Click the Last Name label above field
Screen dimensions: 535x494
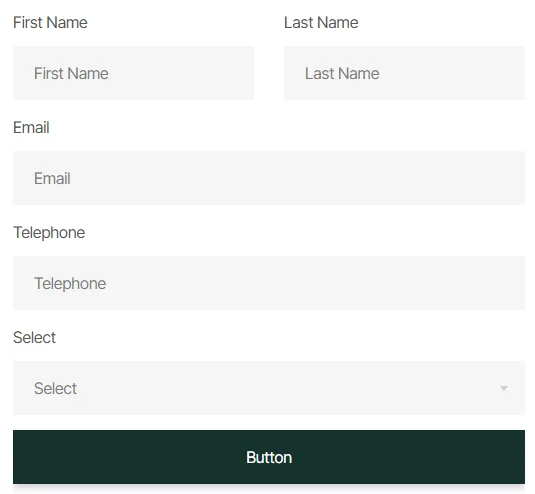coord(321,23)
